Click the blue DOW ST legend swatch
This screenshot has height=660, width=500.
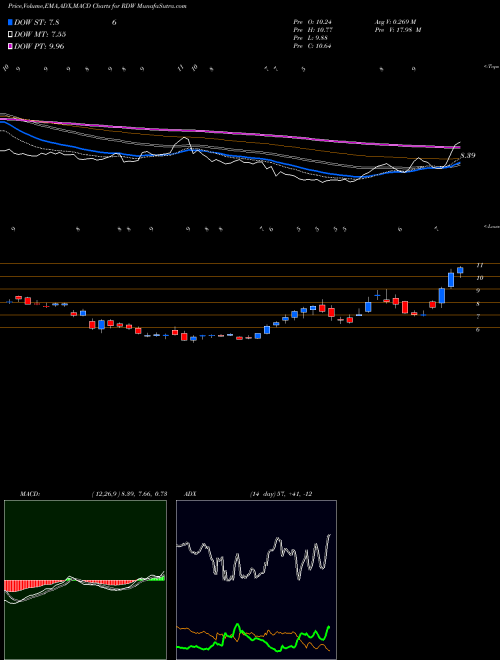coord(11,22)
